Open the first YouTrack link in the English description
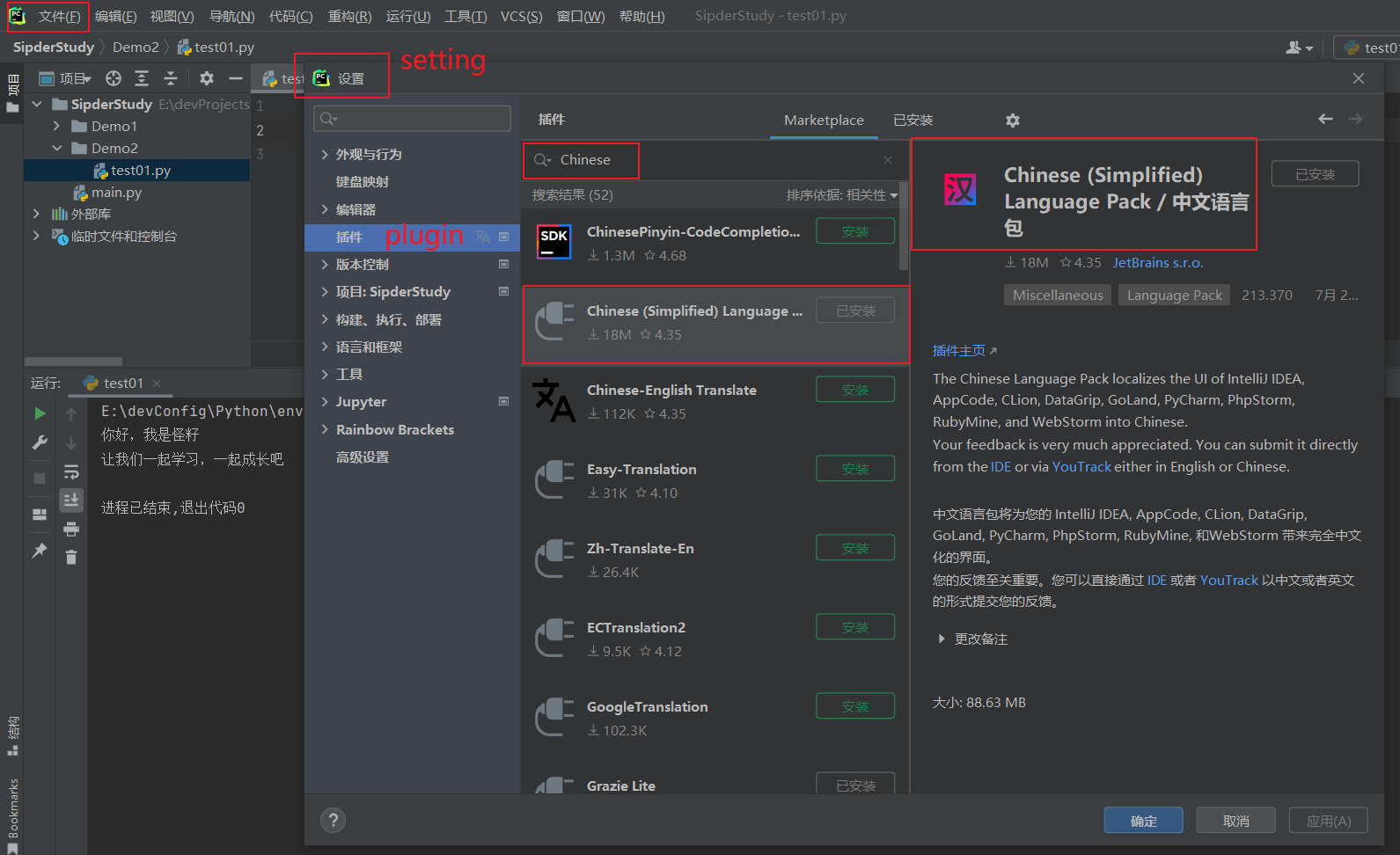The height and width of the screenshot is (855, 1400). point(1081,467)
